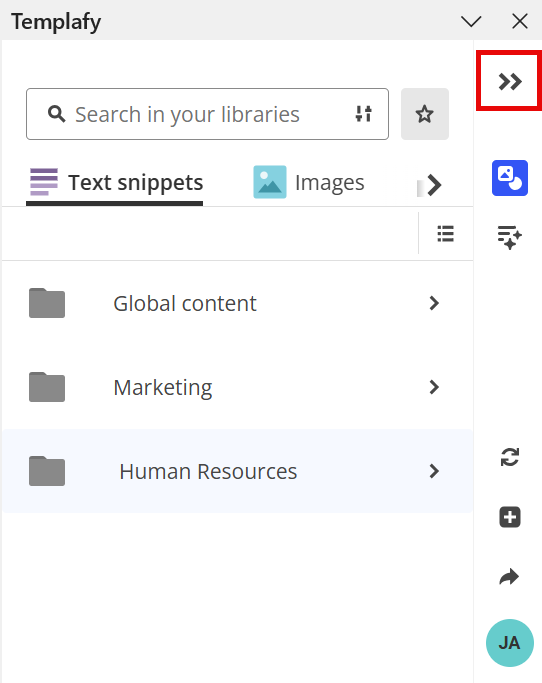Open Templafy pane dropdown arrow

(x=471, y=21)
